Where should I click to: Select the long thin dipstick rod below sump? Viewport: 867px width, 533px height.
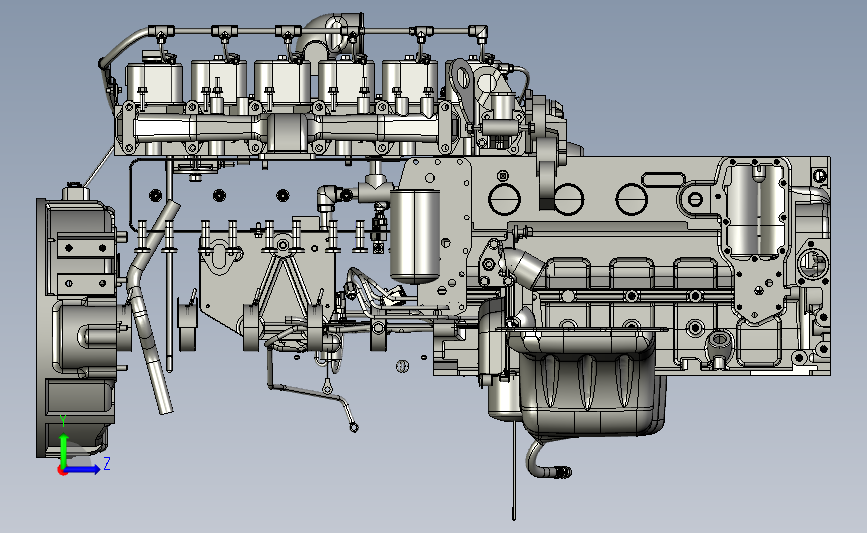coord(514,470)
